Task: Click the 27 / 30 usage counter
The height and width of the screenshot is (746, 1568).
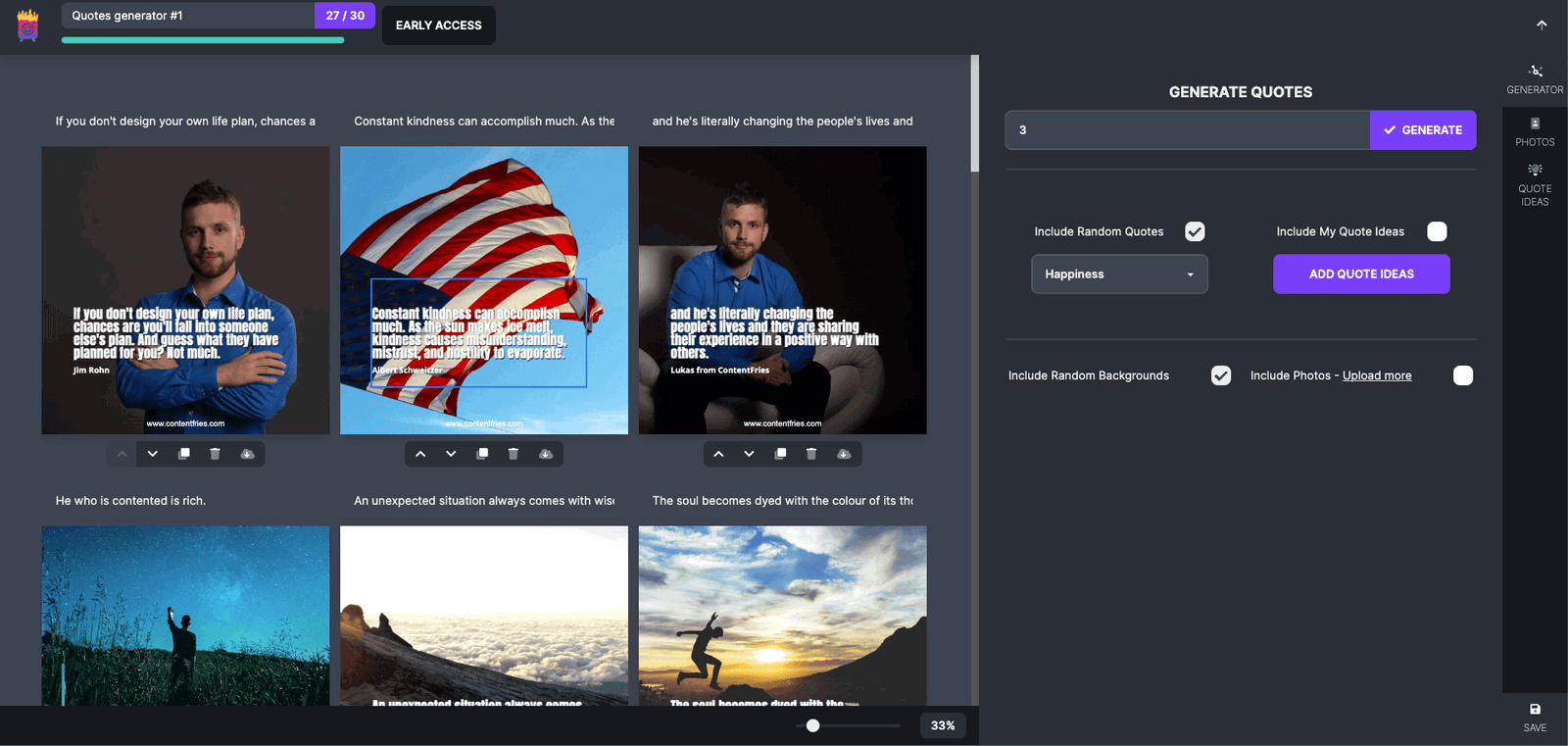Action: 345,16
